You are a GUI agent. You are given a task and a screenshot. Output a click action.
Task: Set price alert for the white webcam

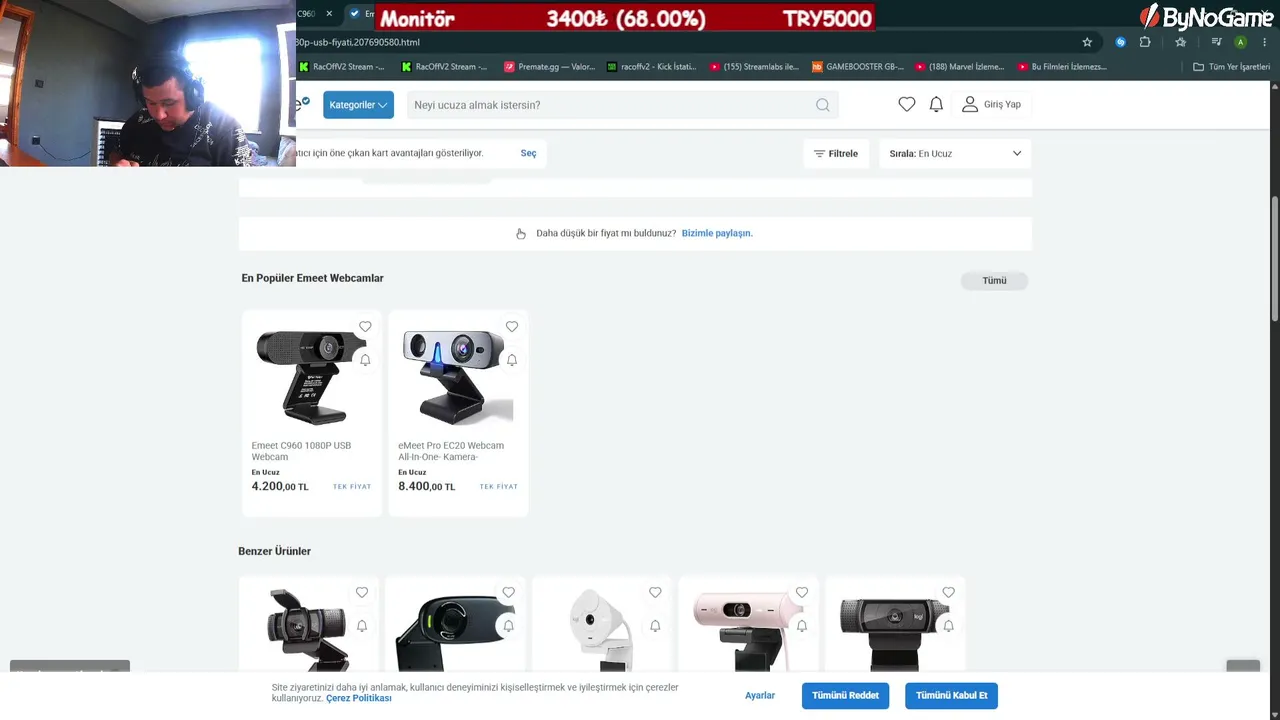[655, 626]
